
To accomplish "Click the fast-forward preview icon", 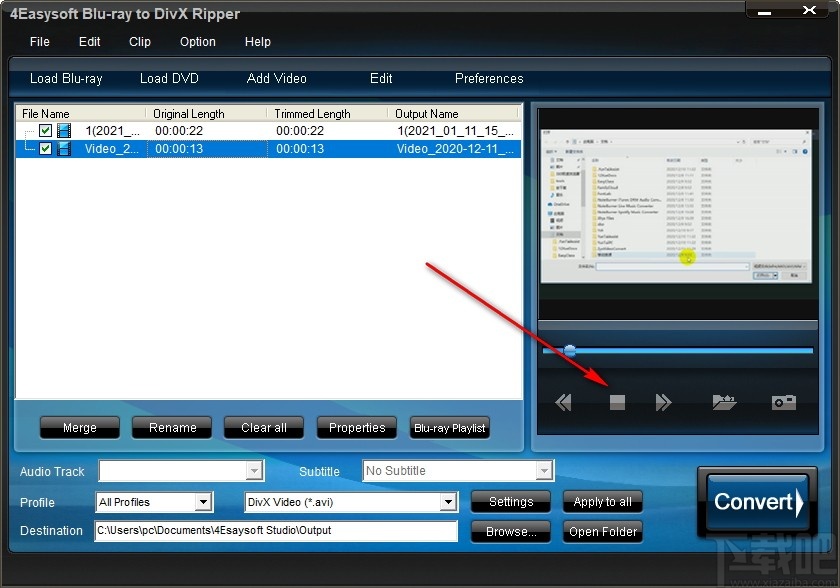I will point(663,401).
